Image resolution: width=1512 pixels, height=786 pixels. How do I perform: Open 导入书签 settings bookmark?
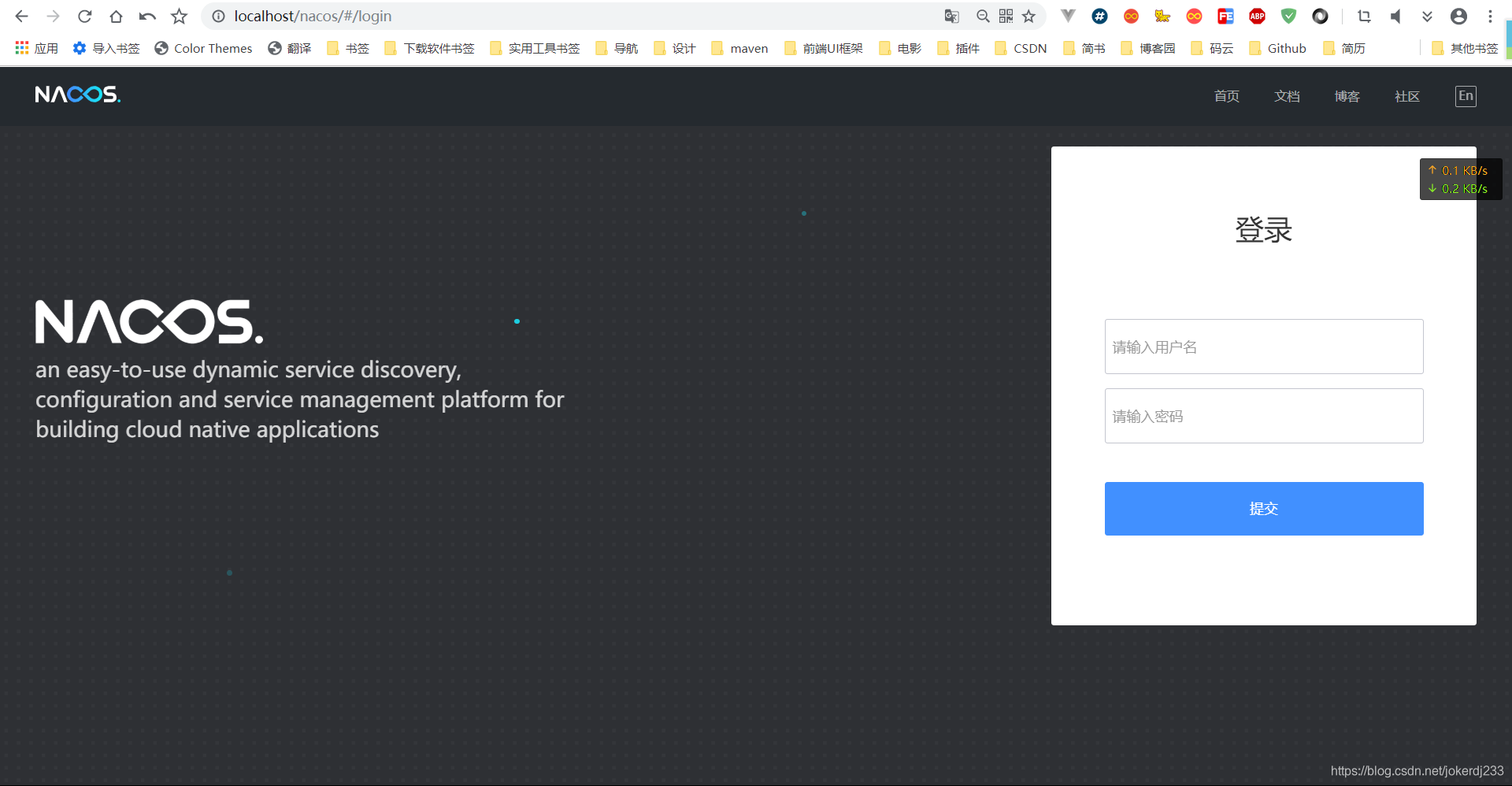106,48
